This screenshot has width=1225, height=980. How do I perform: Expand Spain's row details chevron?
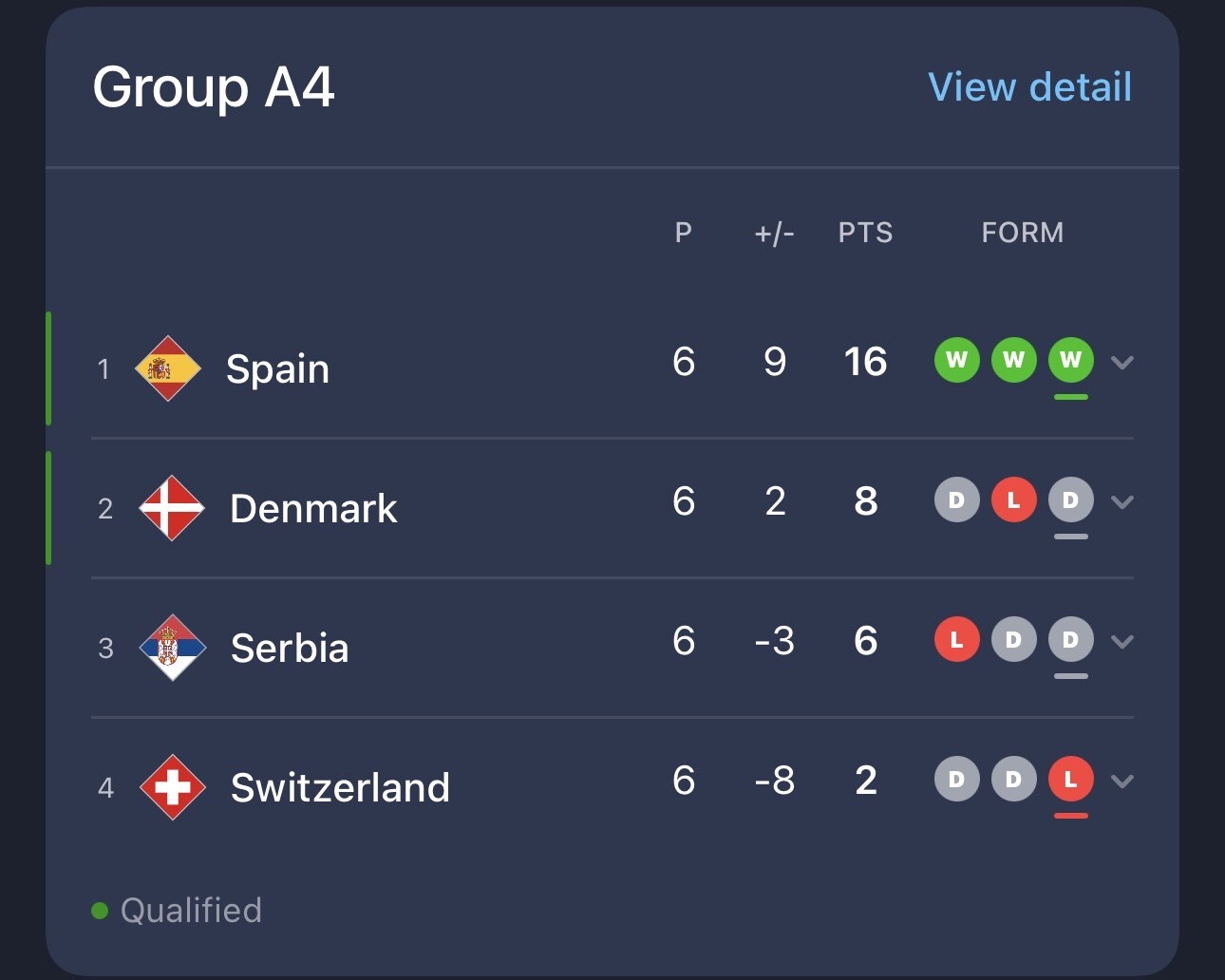coord(1122,362)
